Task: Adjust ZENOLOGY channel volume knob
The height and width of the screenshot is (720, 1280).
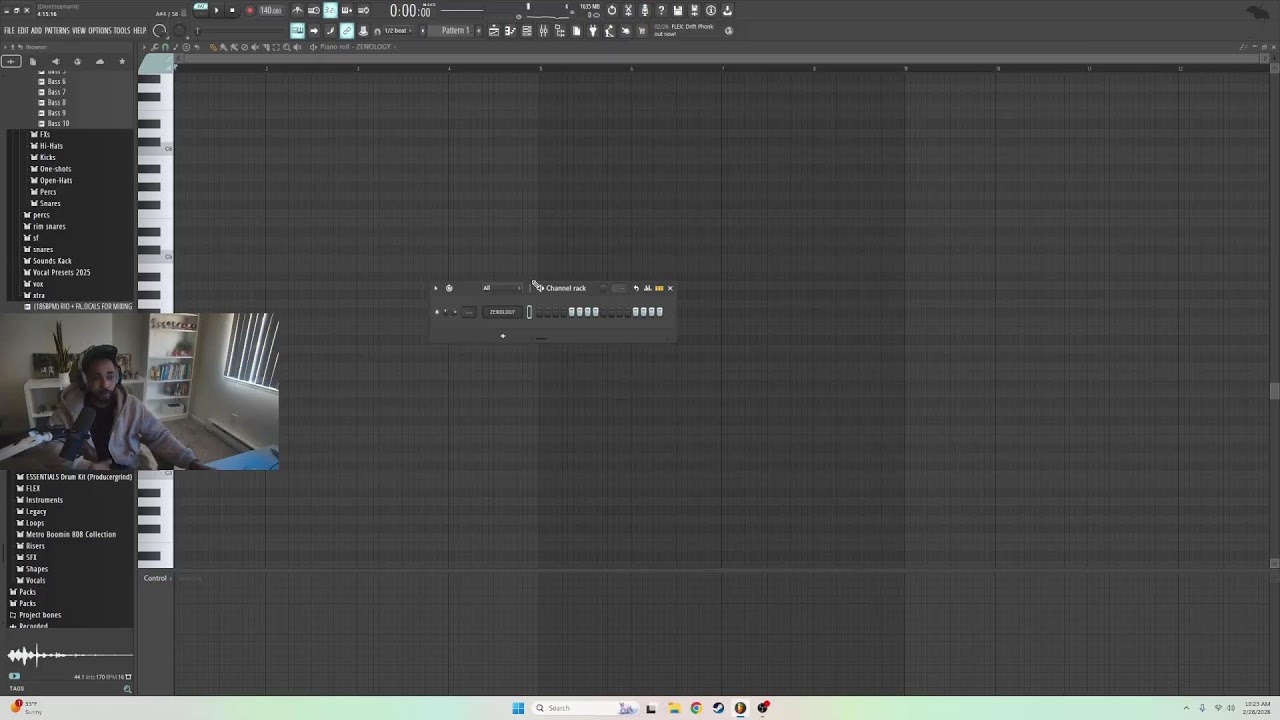Action: click(x=454, y=312)
